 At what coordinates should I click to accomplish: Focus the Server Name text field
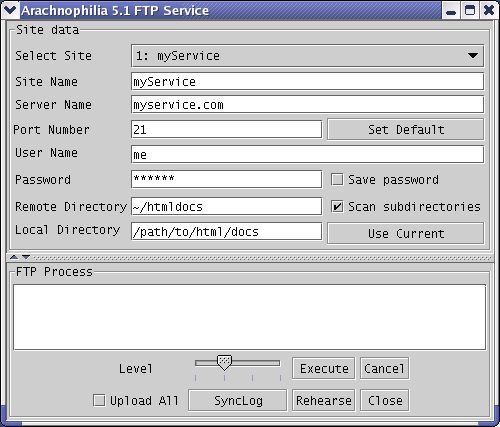(x=307, y=105)
